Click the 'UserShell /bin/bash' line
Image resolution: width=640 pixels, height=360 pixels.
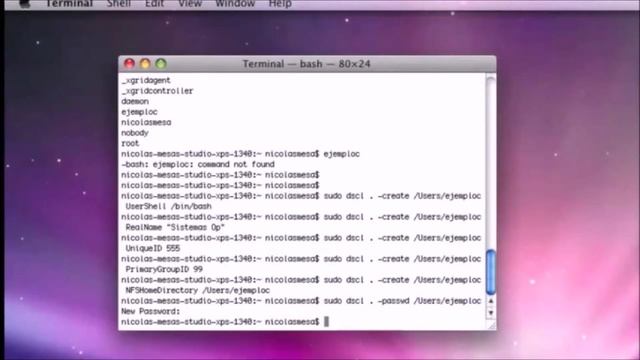[169, 207]
